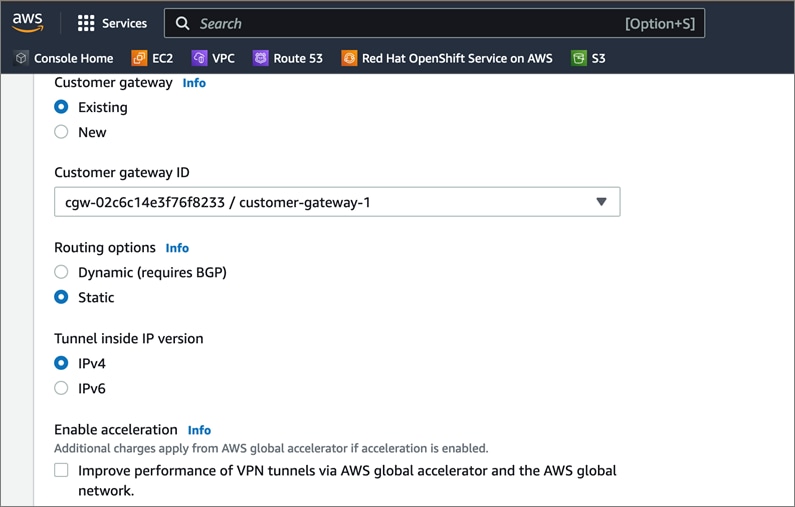Select the Existing customer gateway option
The height and width of the screenshot is (507, 795).
[62, 107]
